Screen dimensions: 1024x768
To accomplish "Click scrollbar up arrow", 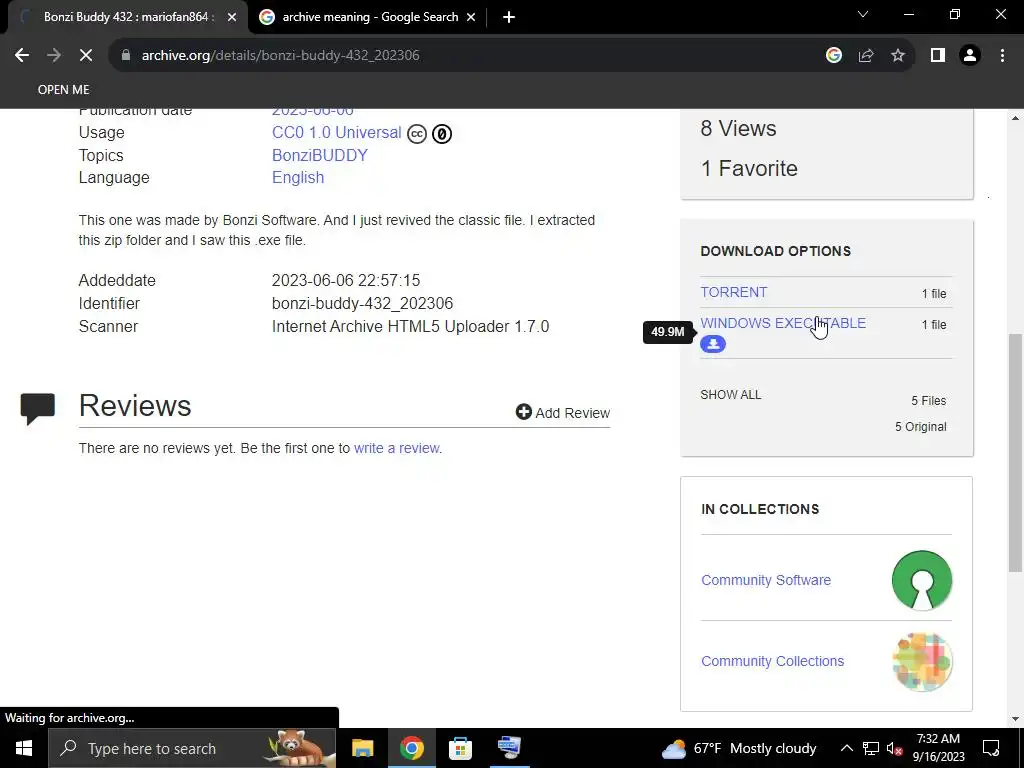I will click(x=1016, y=118).
